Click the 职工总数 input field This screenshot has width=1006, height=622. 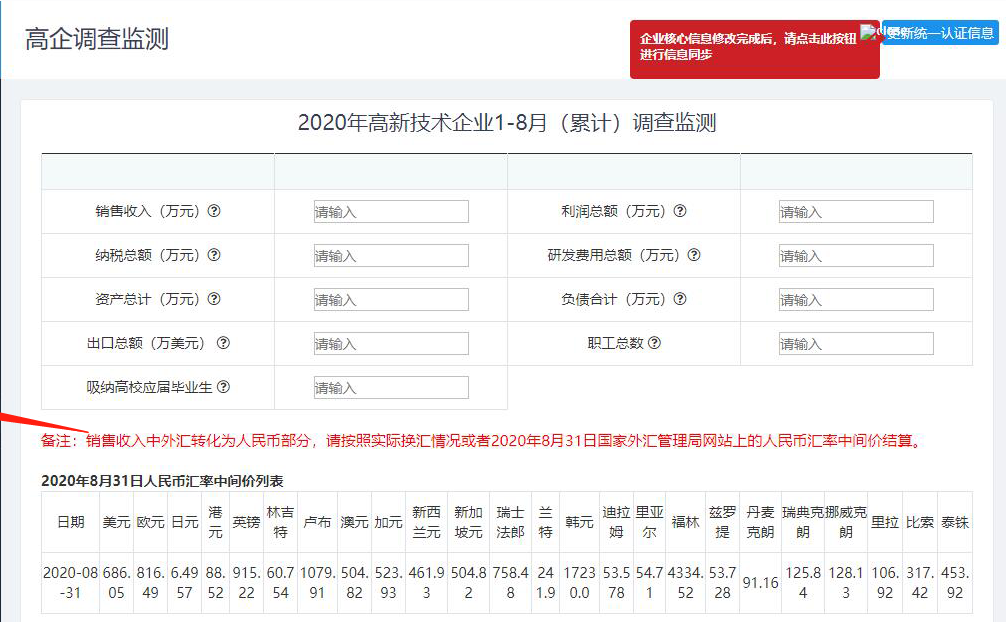(857, 343)
